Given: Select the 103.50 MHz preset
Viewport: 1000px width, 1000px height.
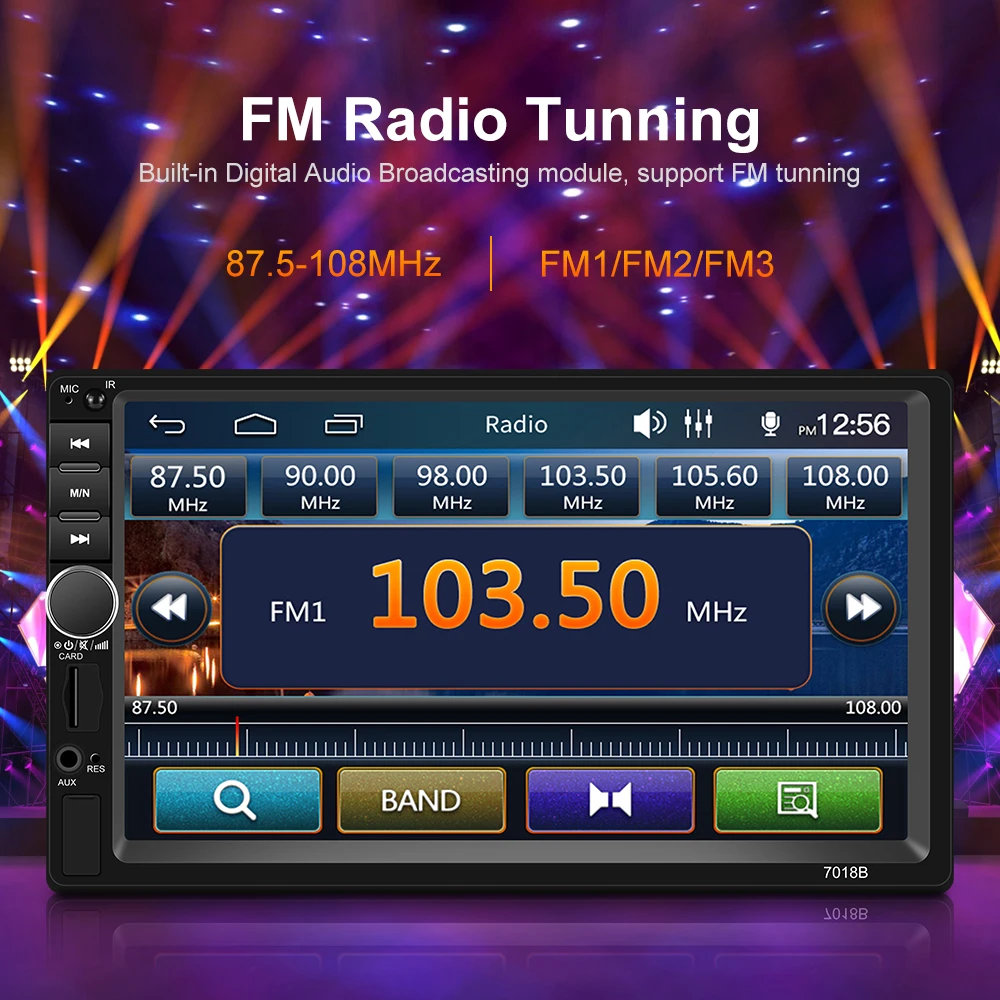Looking at the screenshot, I should (582, 487).
